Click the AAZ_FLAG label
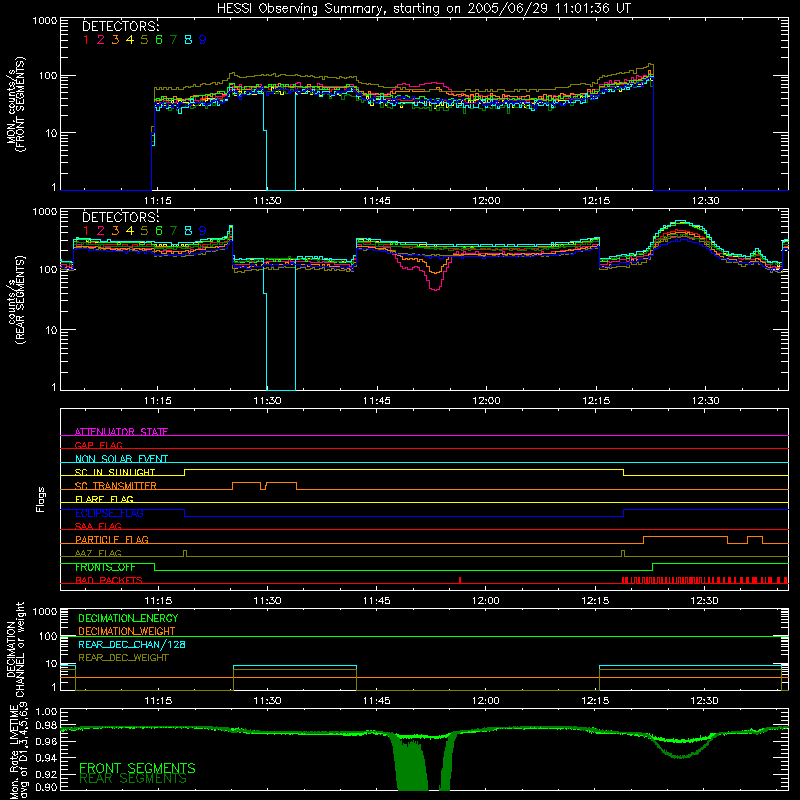 coord(98,553)
